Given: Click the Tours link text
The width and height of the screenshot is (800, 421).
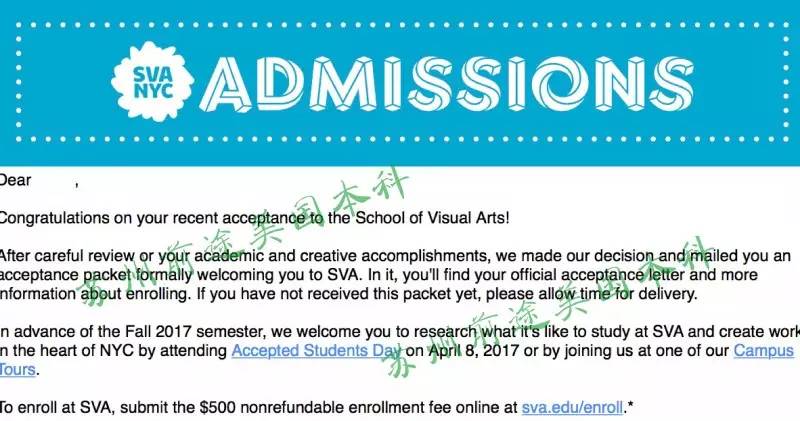Looking at the screenshot, I should (x=17, y=369).
